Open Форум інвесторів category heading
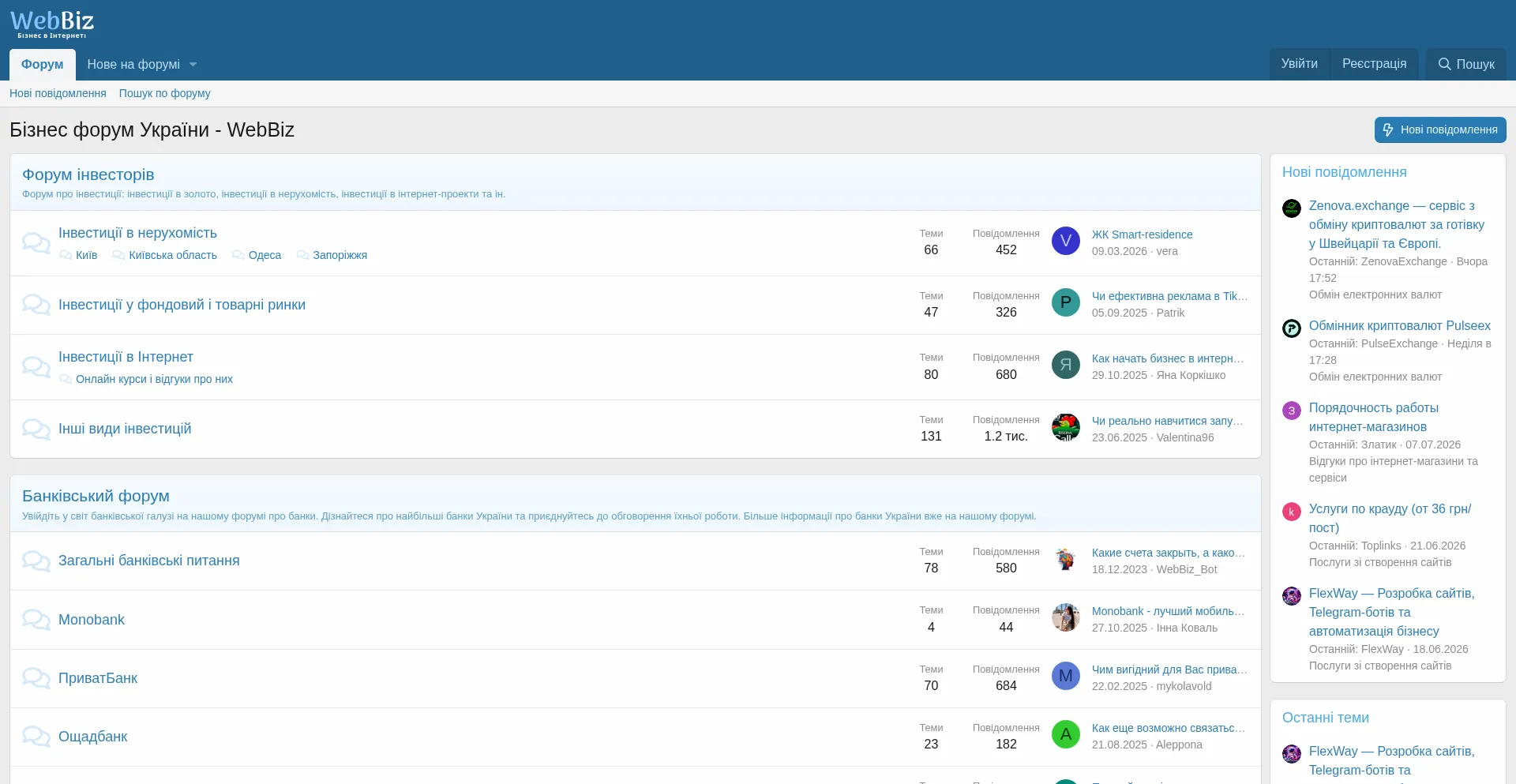The width and height of the screenshot is (1516, 784). [x=88, y=174]
